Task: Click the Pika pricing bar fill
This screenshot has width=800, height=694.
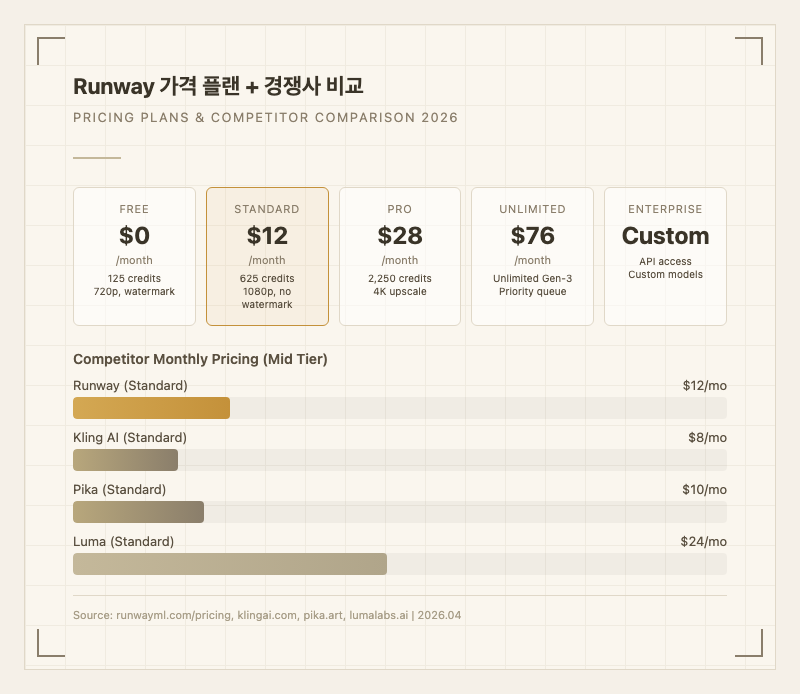Action: tap(138, 512)
